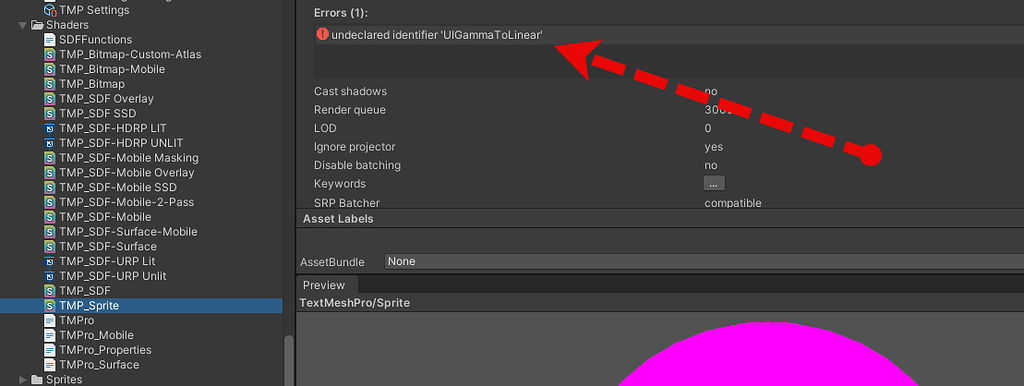Click the Cast shadows label
1024x386 pixels.
(350, 91)
